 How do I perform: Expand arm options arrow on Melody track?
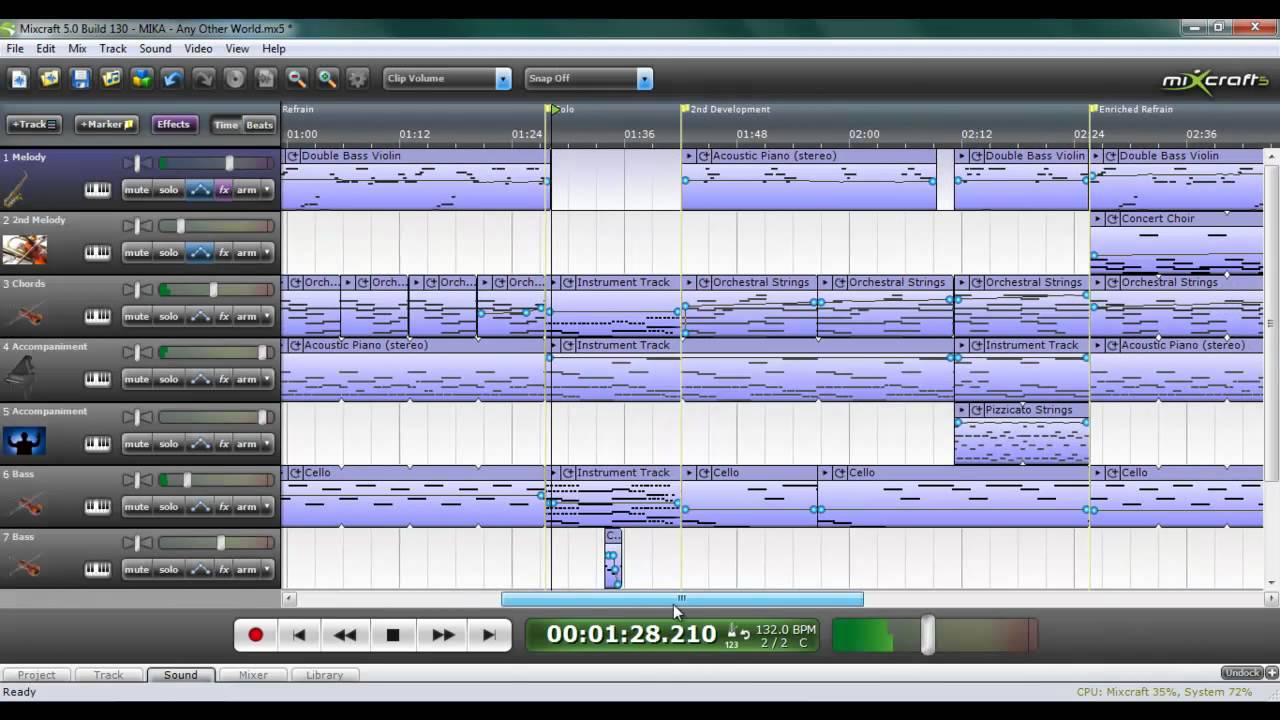tap(267, 190)
